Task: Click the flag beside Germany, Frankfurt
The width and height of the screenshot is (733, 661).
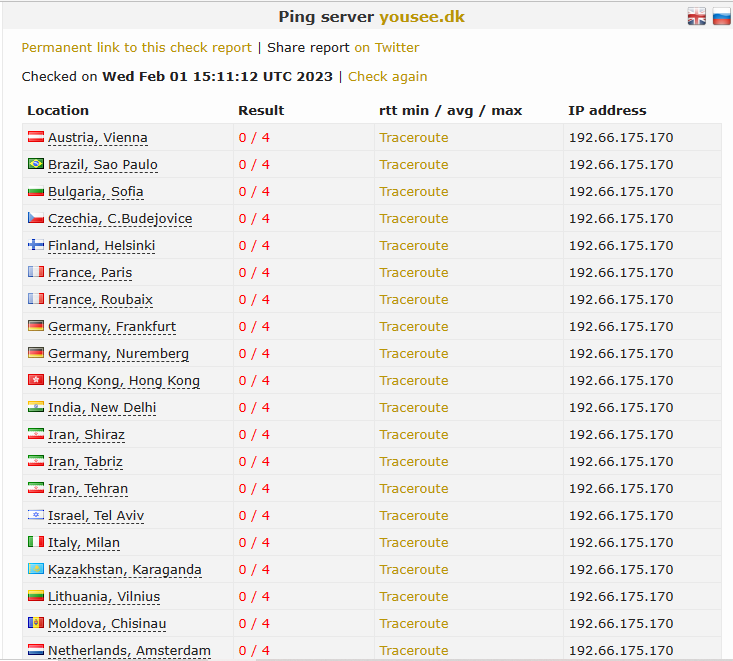Action: tap(36, 326)
